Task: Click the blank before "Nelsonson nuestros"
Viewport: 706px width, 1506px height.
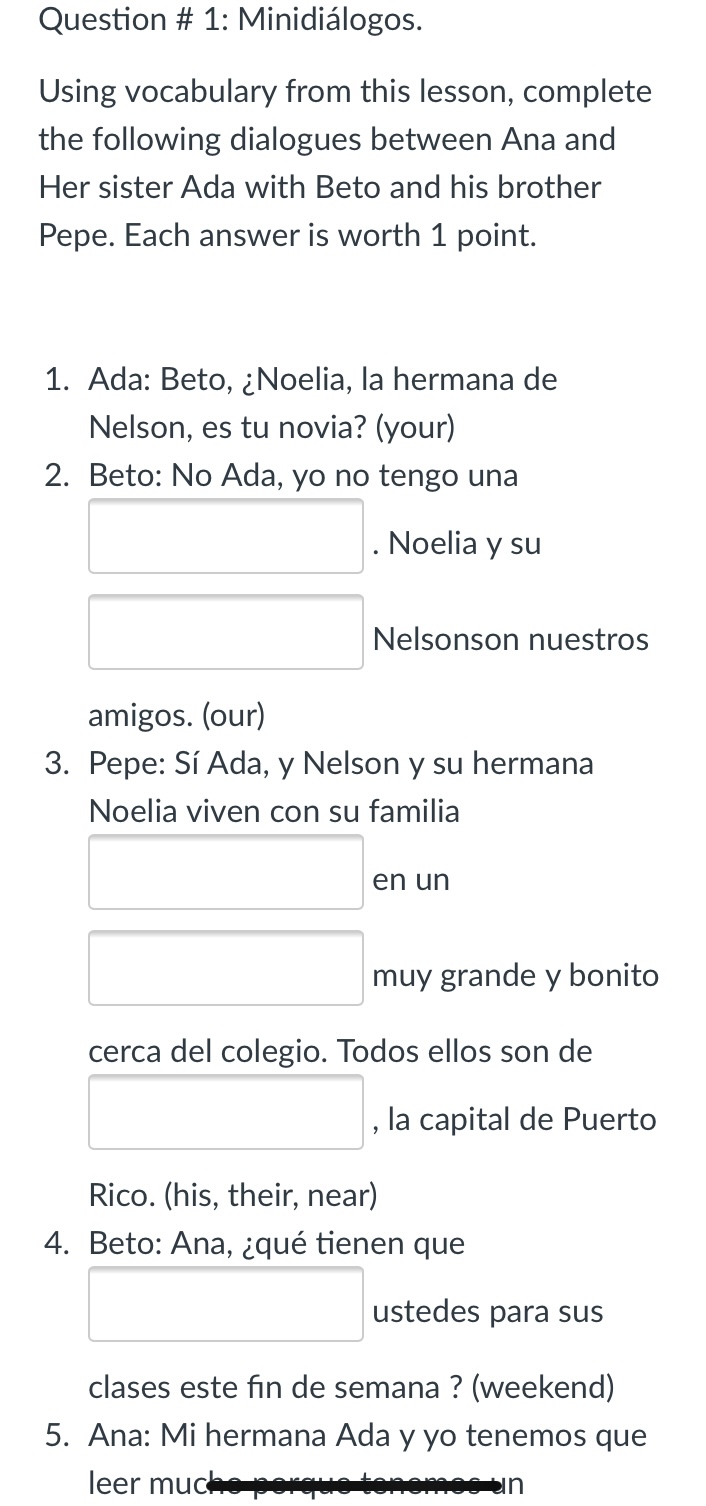Action: [x=226, y=632]
